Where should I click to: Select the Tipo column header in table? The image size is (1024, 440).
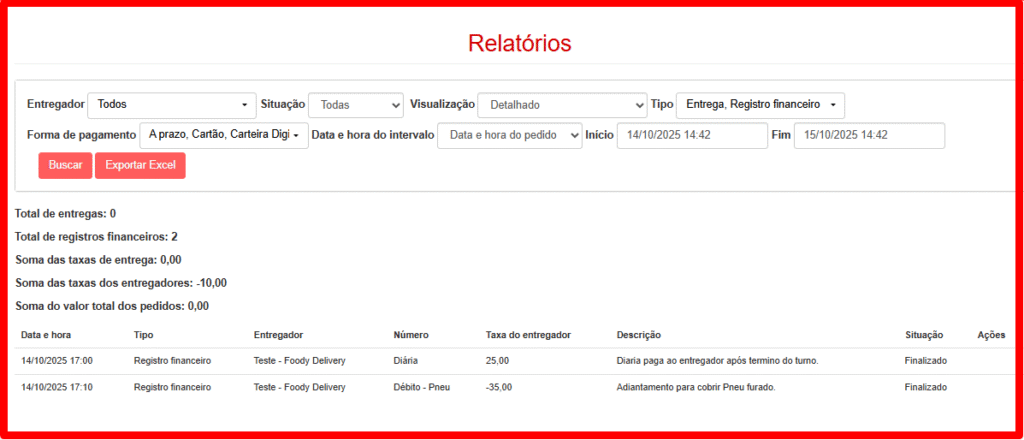(143, 335)
